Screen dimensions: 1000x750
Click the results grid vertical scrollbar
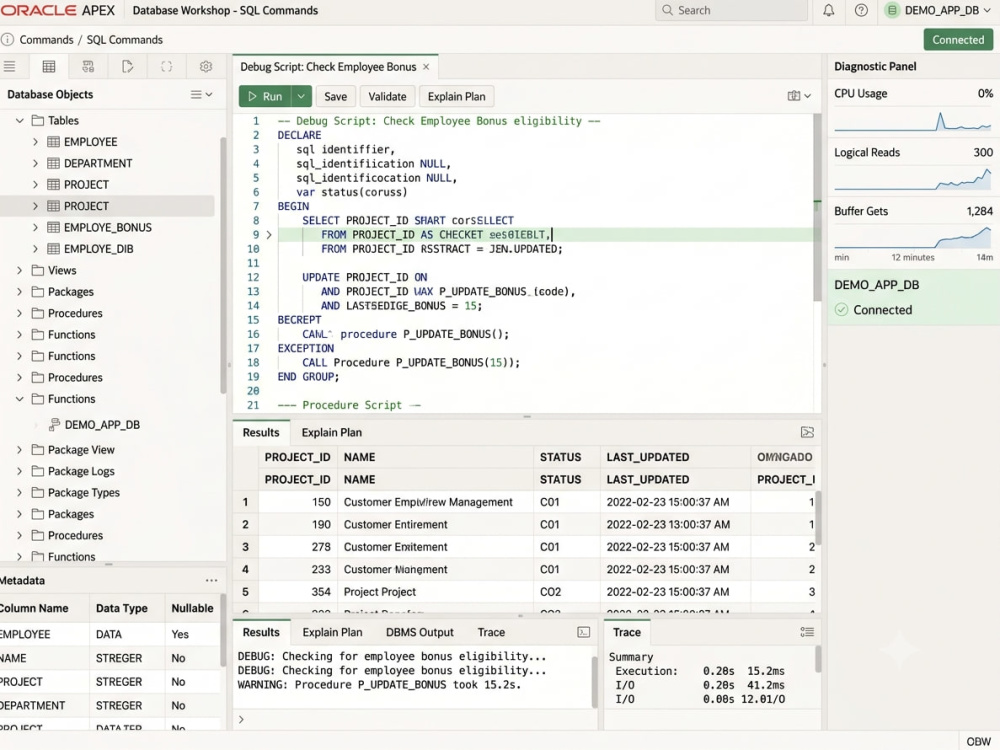click(818, 518)
